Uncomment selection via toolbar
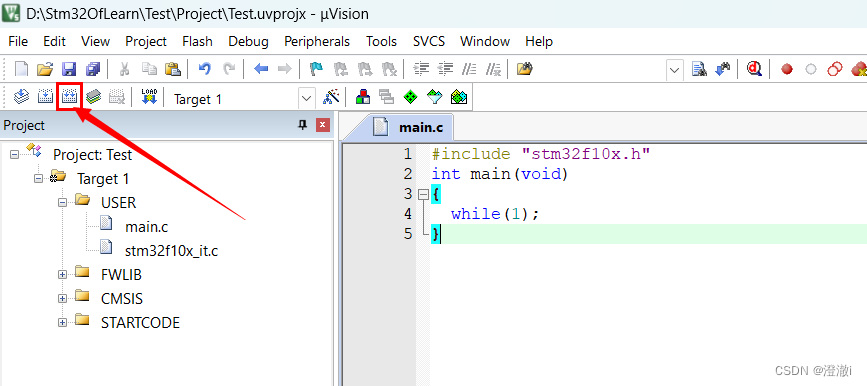 pyautogui.click(x=493, y=69)
